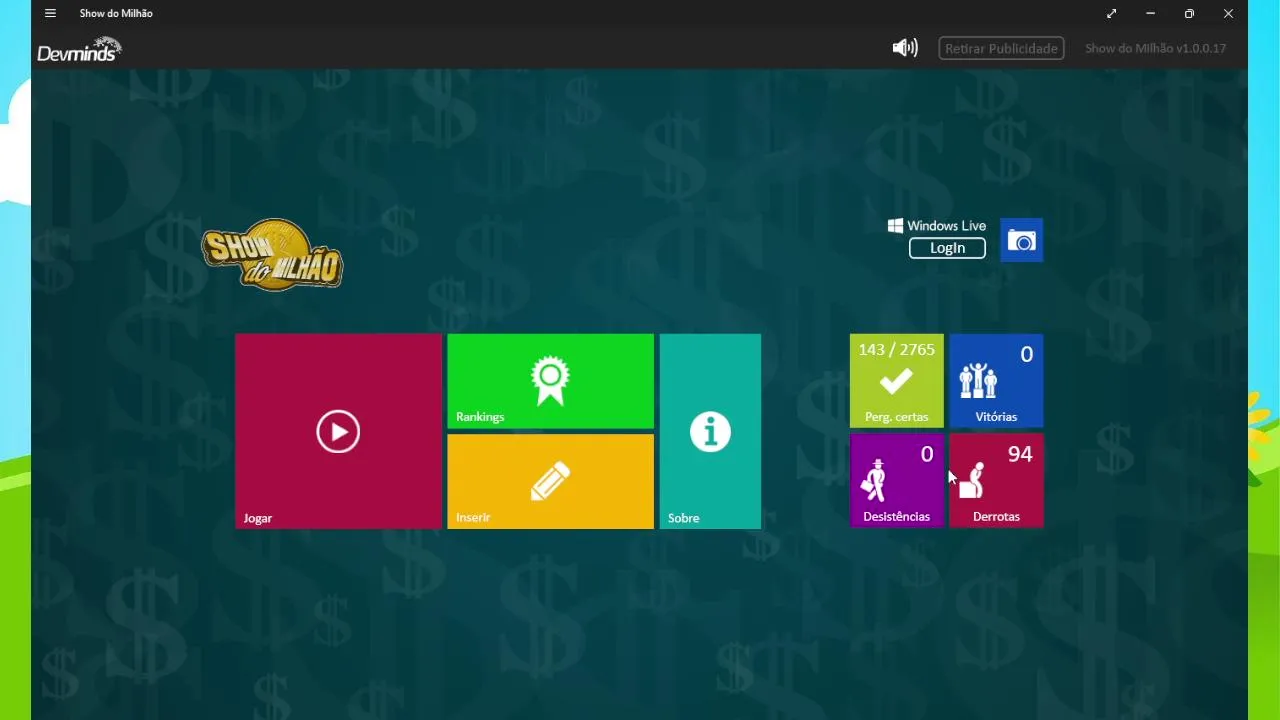Minimize the Show do Milhão window
This screenshot has width=1280, height=720.
[1151, 14]
